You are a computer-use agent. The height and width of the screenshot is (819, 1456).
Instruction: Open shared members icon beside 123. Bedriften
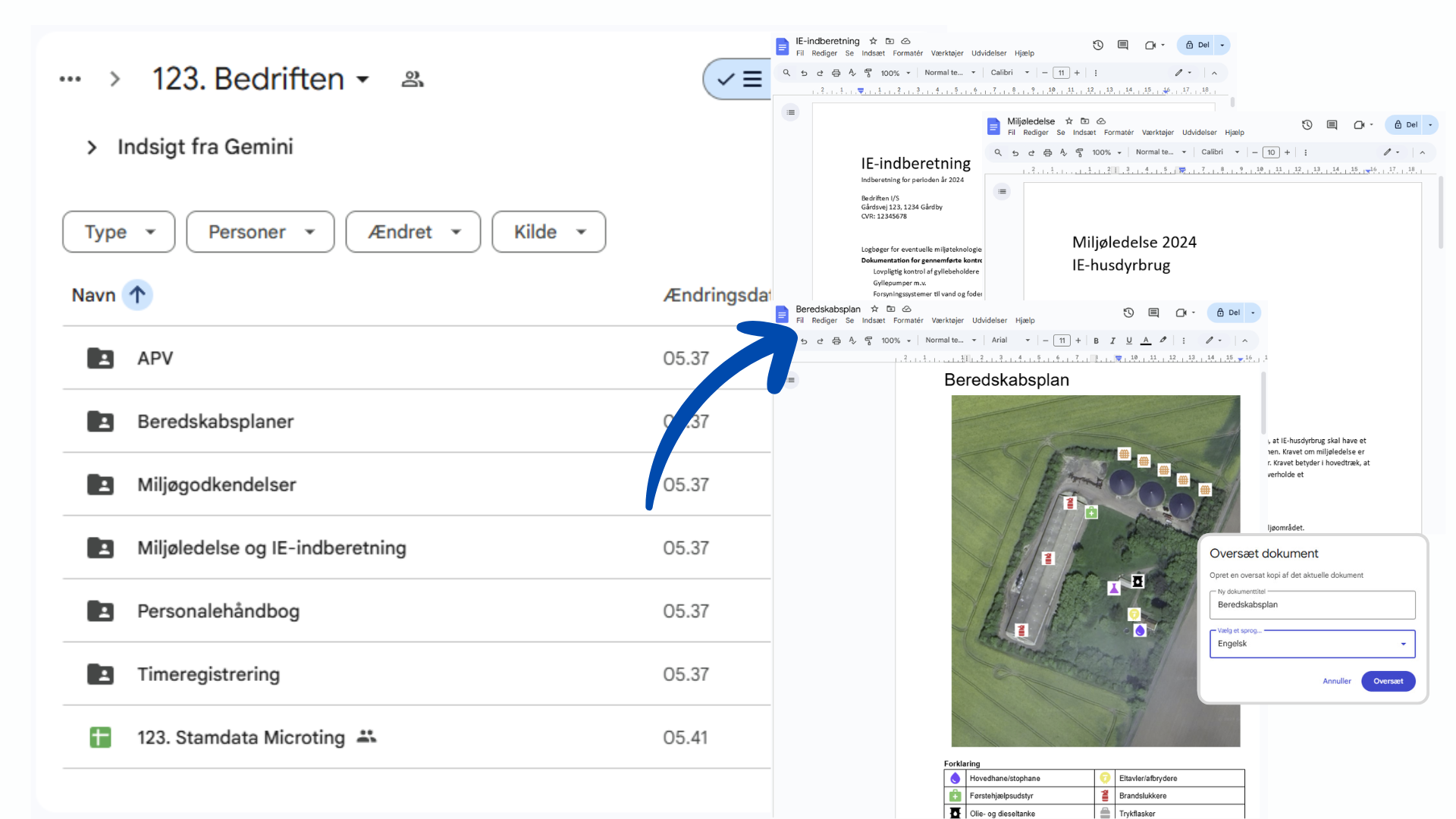(x=413, y=79)
